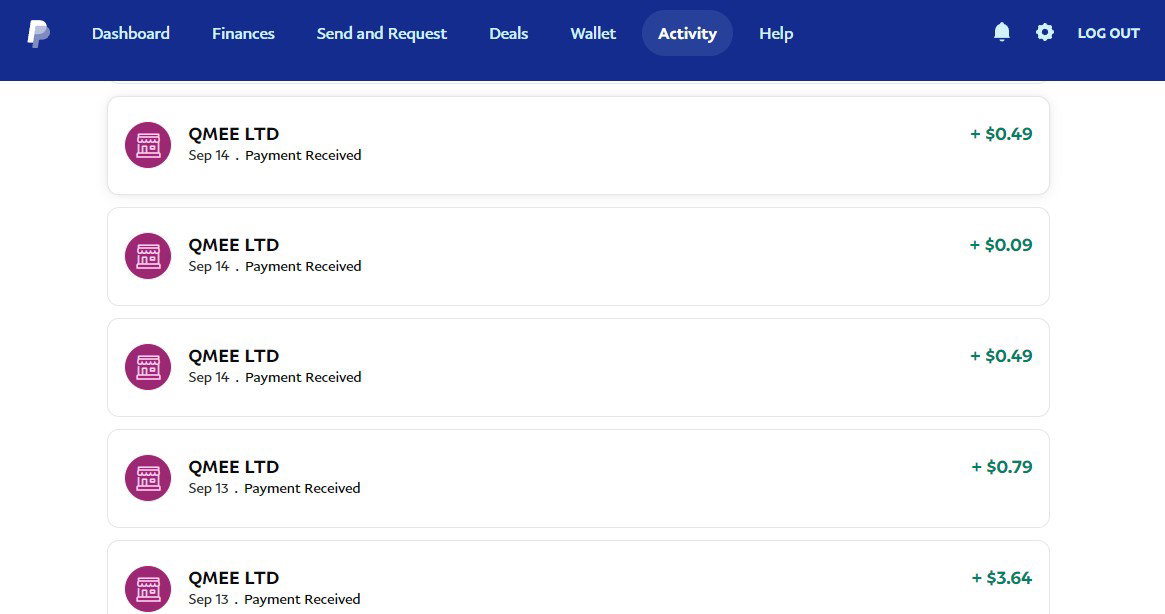Click the + $0.09 amount

(1001, 245)
